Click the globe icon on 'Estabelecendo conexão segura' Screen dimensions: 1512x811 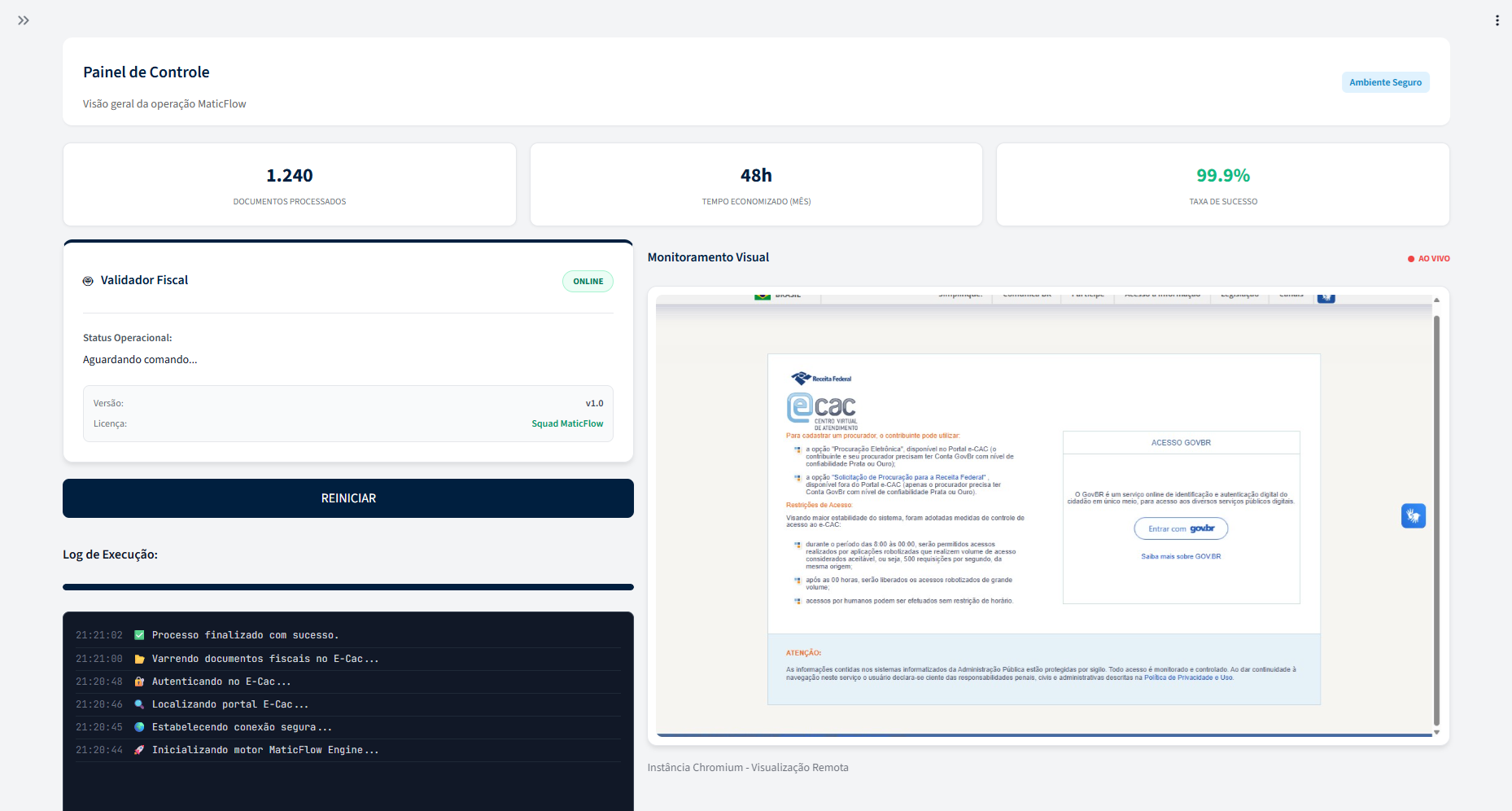point(139,726)
